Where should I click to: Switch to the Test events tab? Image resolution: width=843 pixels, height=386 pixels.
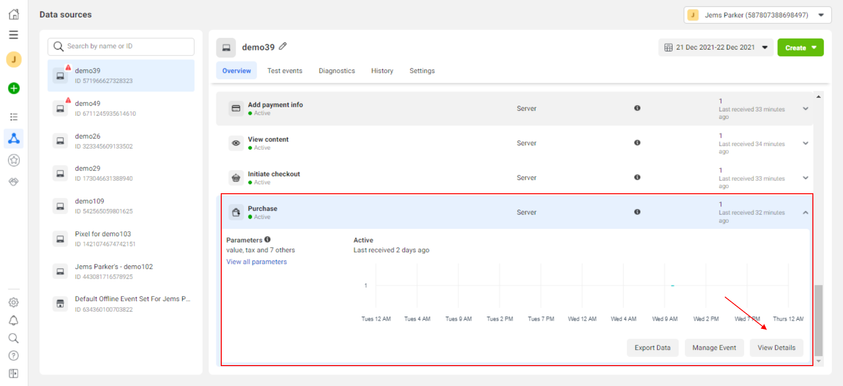pos(284,70)
